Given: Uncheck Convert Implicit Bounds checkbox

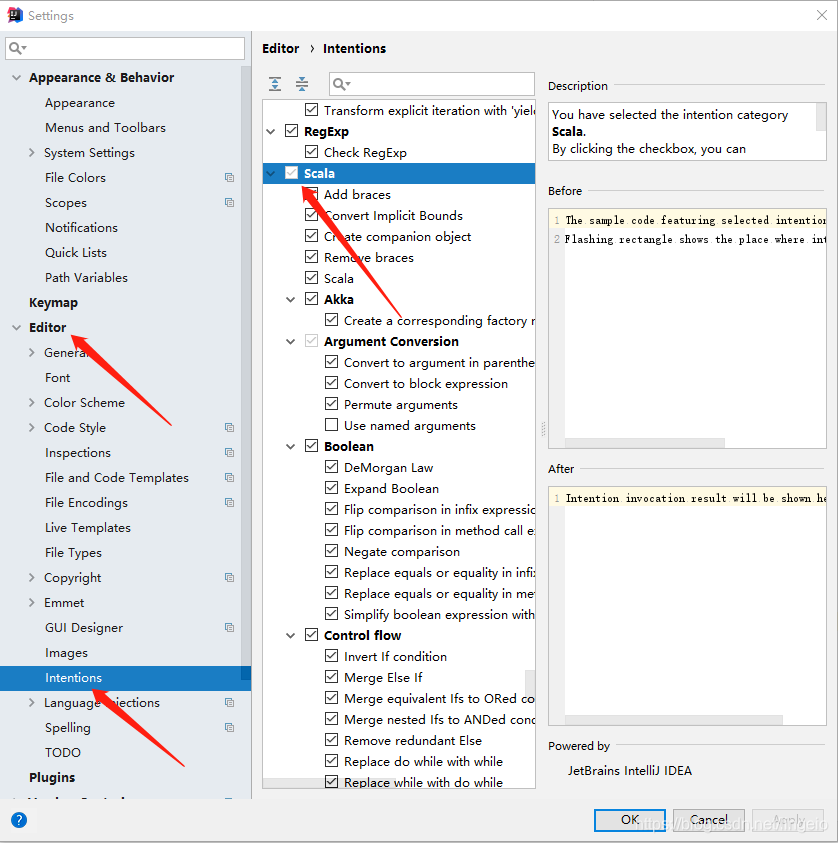Looking at the screenshot, I should [x=311, y=215].
